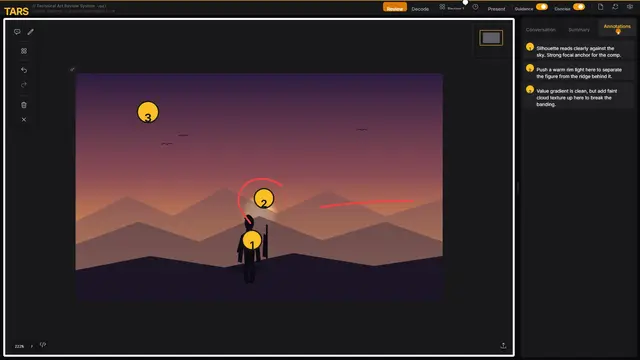640x360 pixels.
Task: Open the revision selector with grid icon
Action: click(x=451, y=8)
